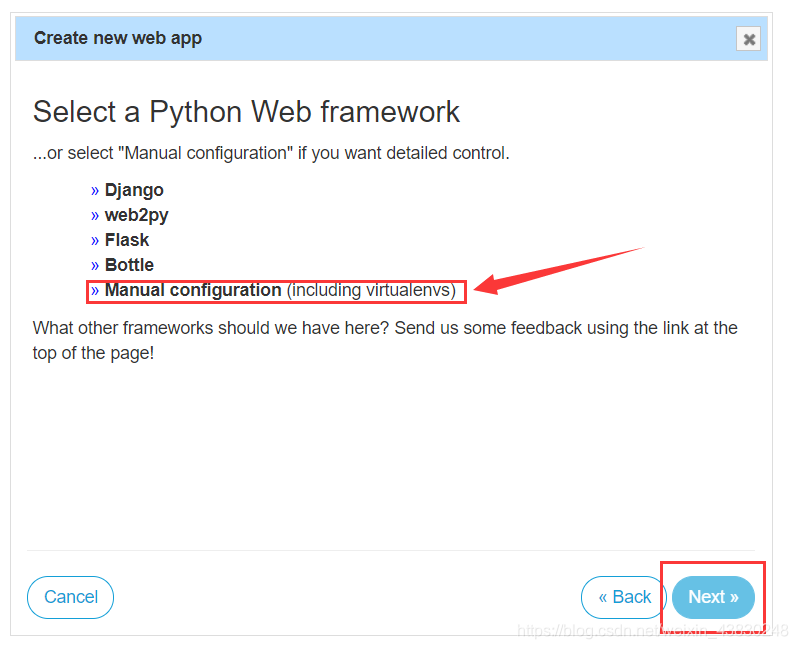Click the "What other frameworks should we have here?" paragraph
Viewport: 798px width, 649px height.
click(385, 341)
